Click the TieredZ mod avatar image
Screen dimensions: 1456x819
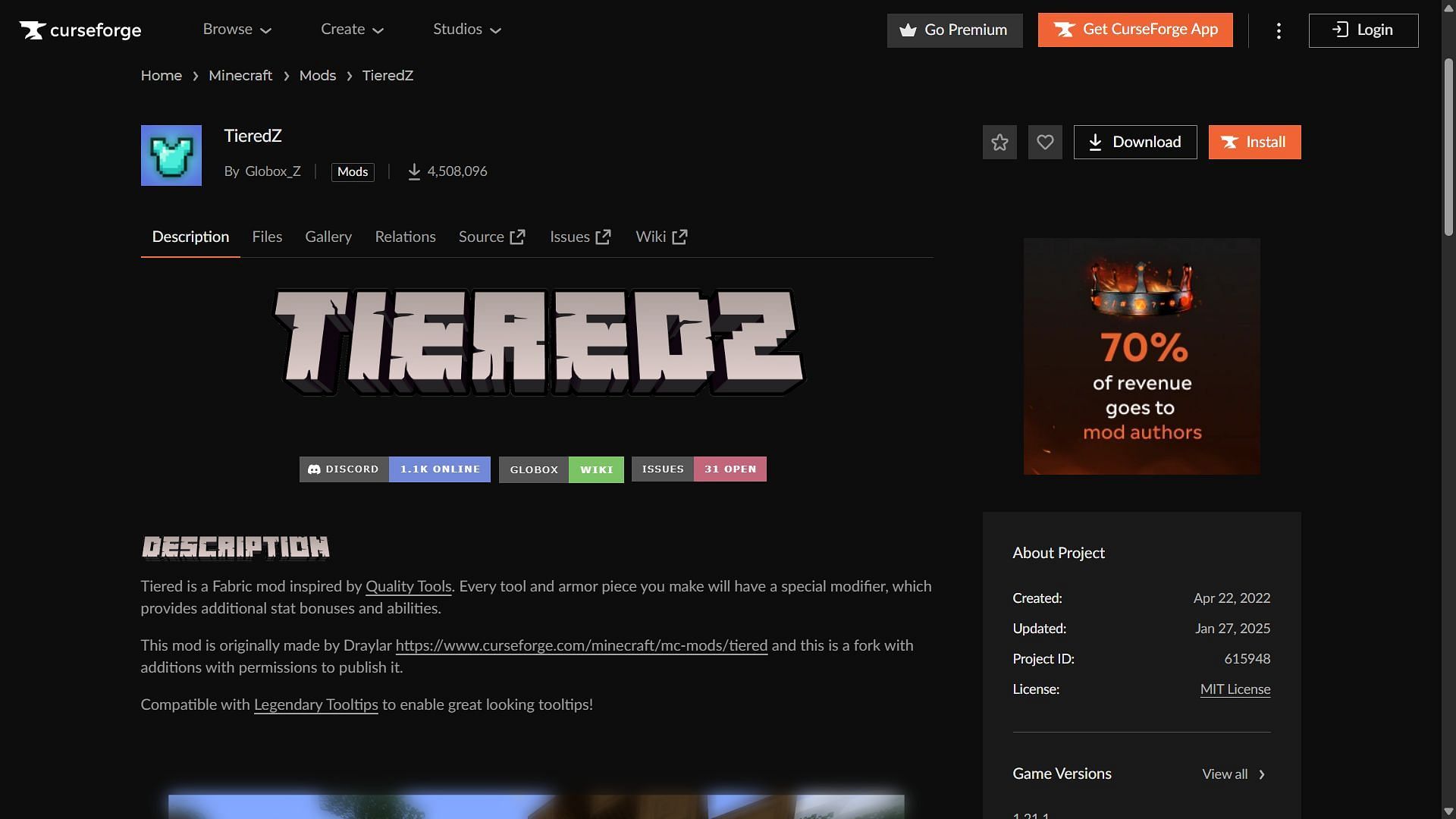pyautogui.click(x=171, y=155)
